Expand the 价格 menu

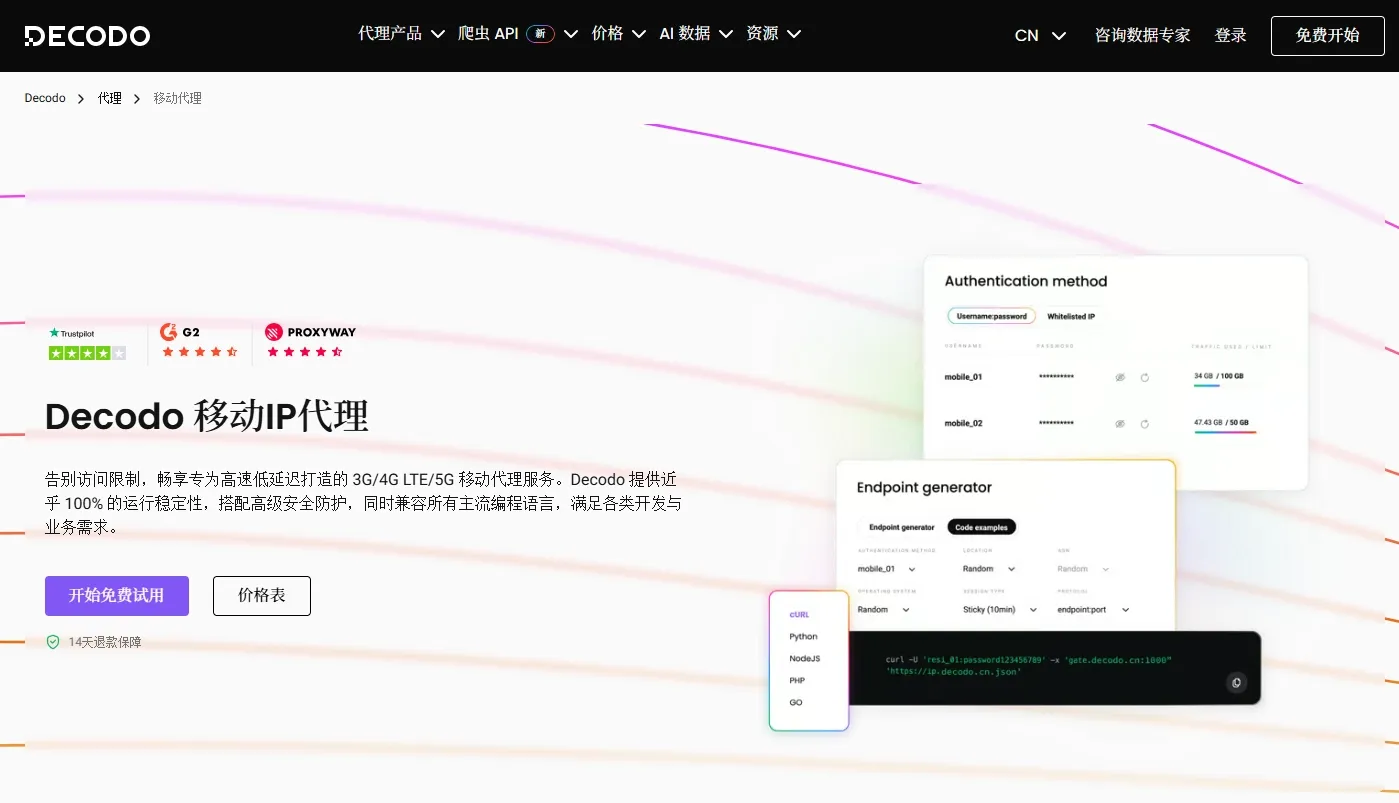pos(618,34)
